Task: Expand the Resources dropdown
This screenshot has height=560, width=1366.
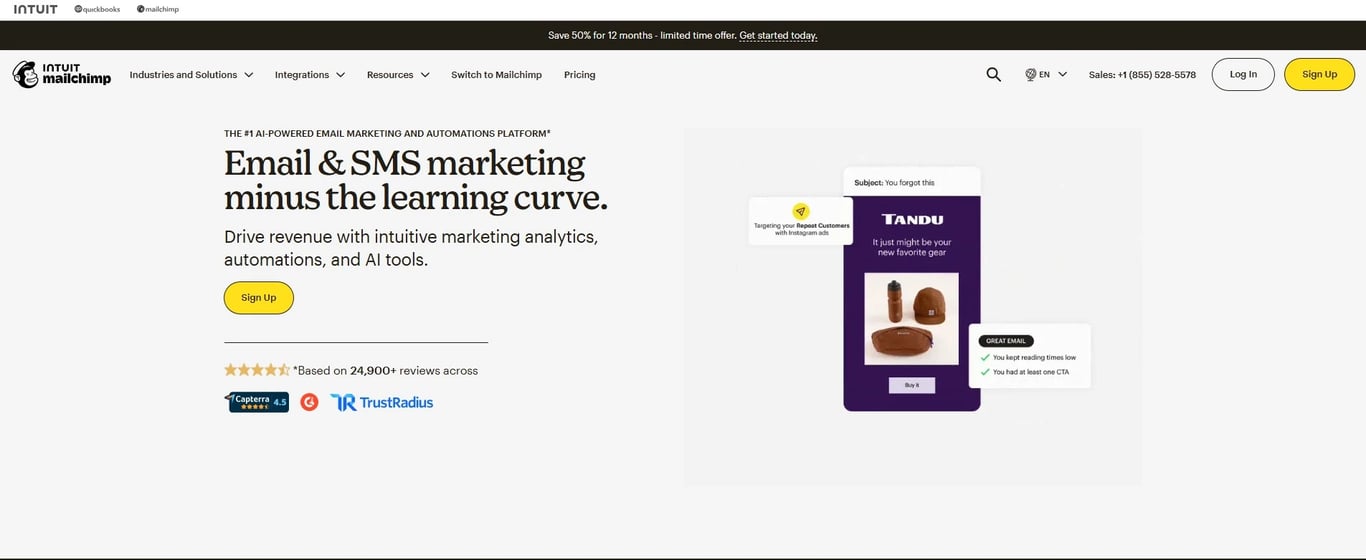Action: click(398, 75)
